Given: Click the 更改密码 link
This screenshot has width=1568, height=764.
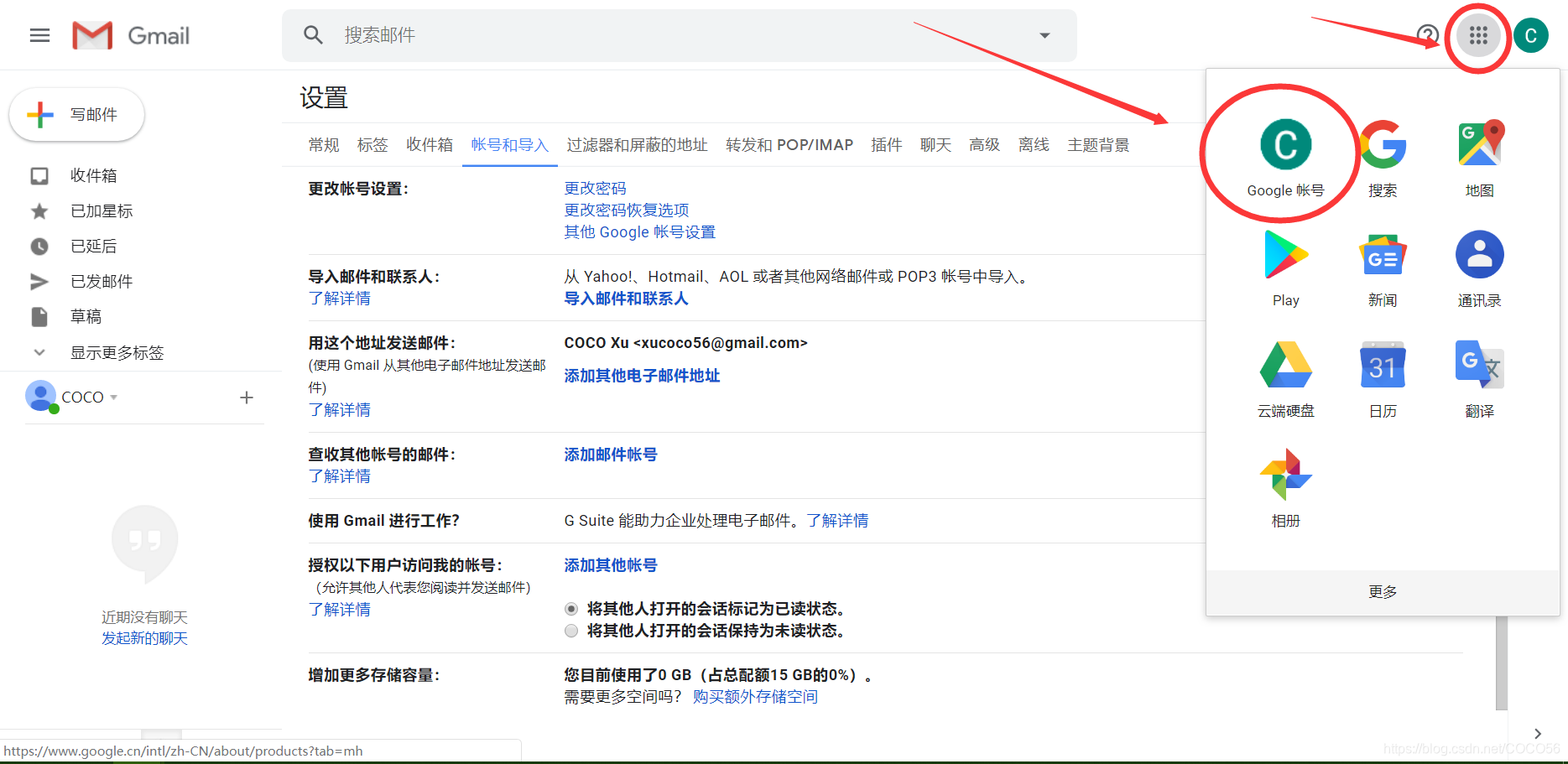Looking at the screenshot, I should coord(595,188).
